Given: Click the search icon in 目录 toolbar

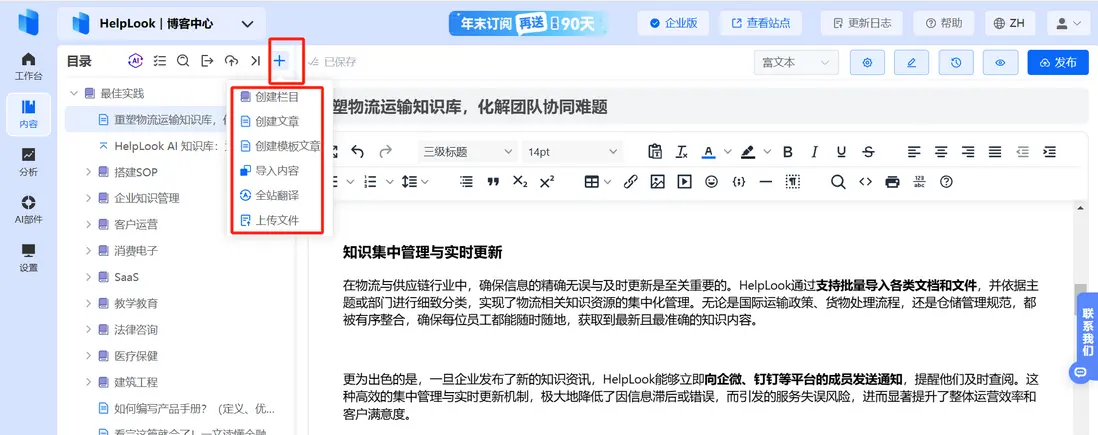Looking at the screenshot, I should point(183,61).
